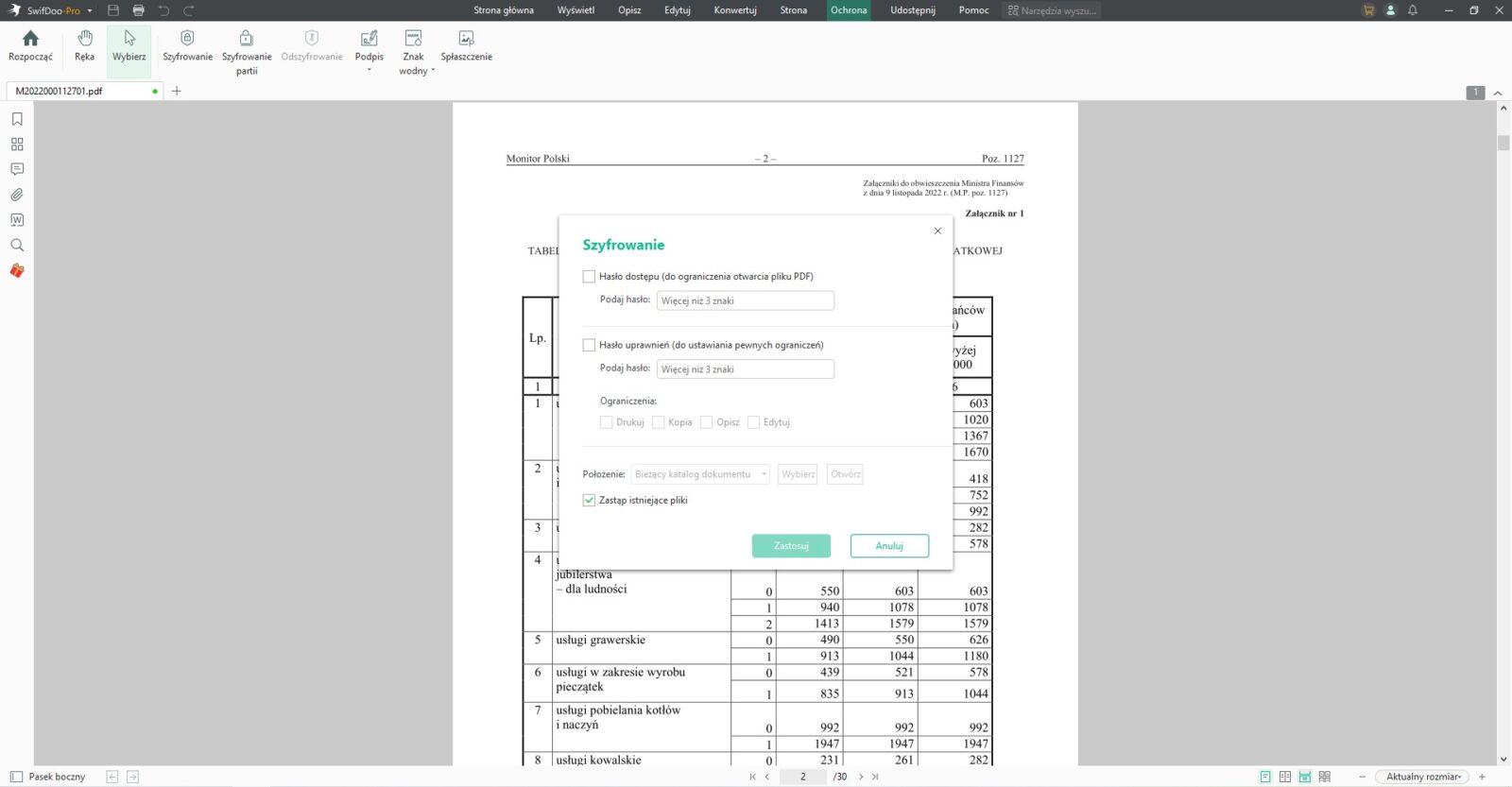The height and width of the screenshot is (787, 1512).
Task: Open the notifications bell icon
Action: (x=1413, y=10)
